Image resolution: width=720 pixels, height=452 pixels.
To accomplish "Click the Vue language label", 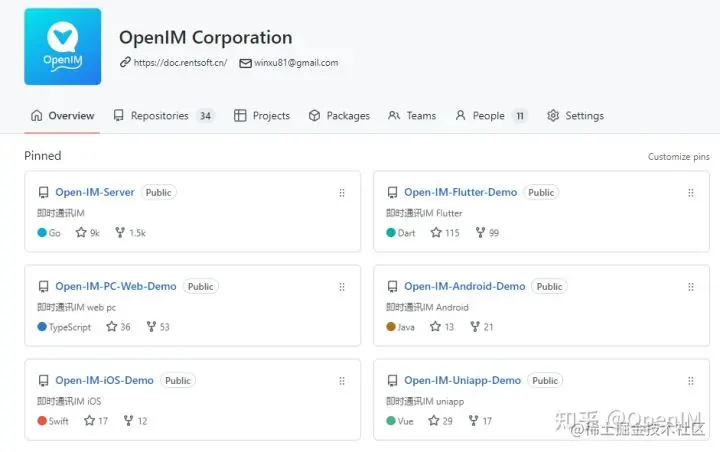I will [x=405, y=421].
